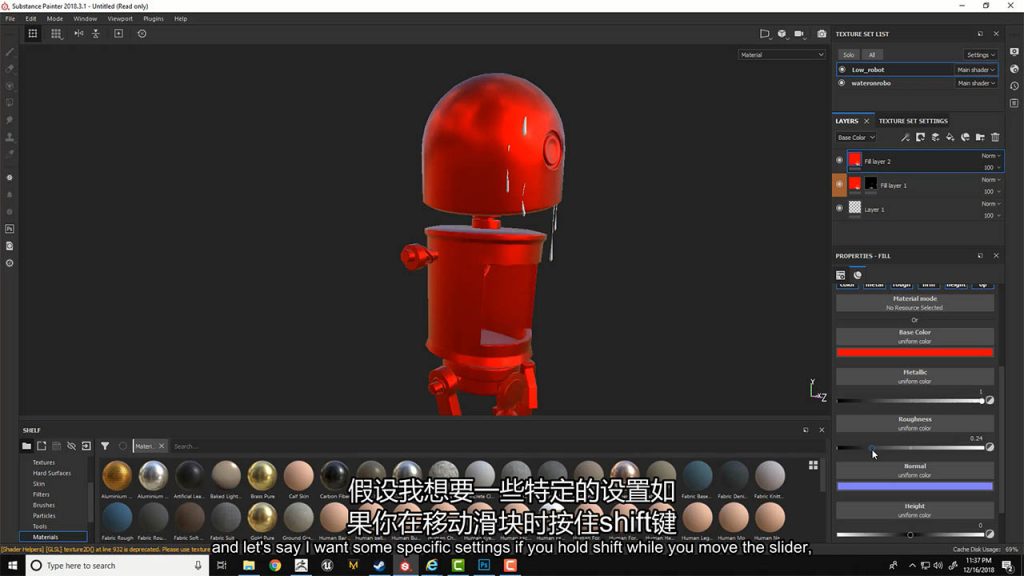Open the Viewport menu
The width and height of the screenshot is (1024, 576).
point(119,18)
